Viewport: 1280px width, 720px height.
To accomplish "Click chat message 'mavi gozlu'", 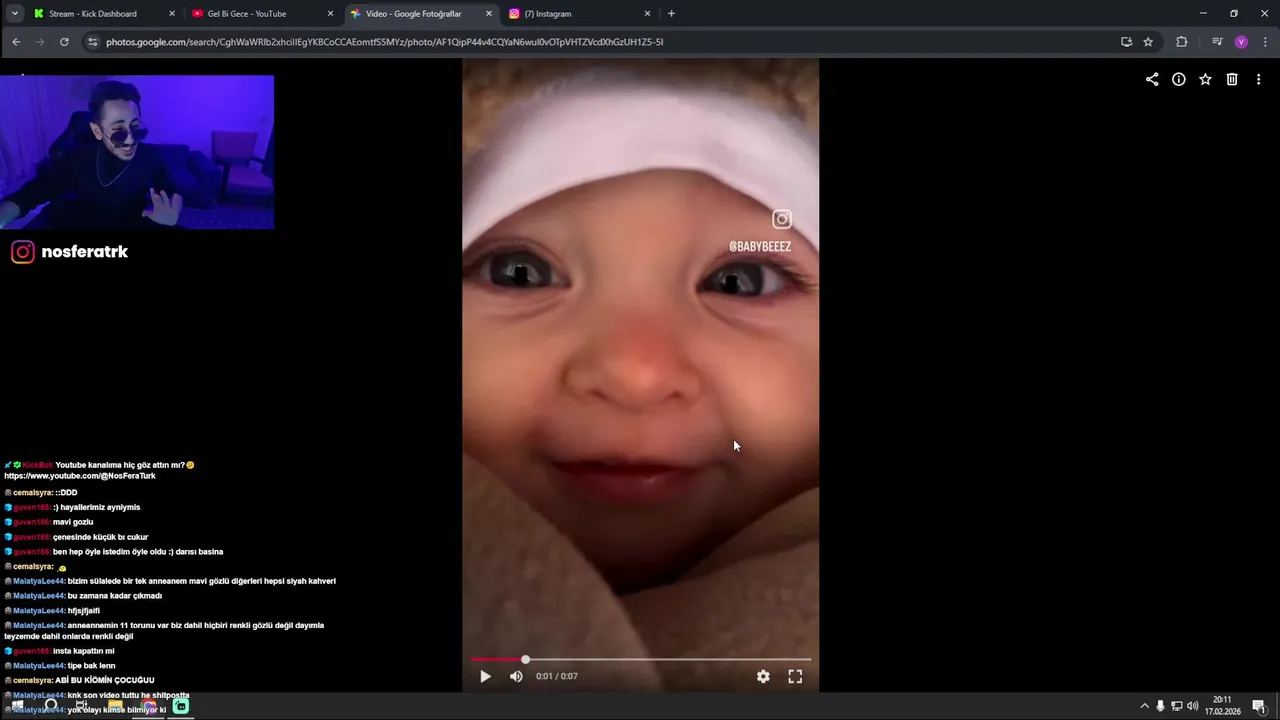I will pyautogui.click(x=73, y=522).
